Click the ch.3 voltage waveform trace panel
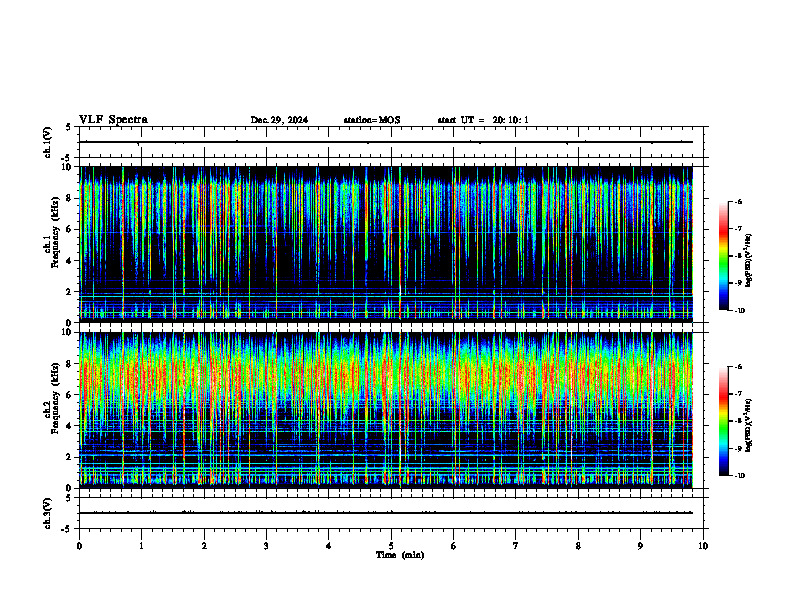Viewport: 792px width, 612px height. tap(391, 513)
